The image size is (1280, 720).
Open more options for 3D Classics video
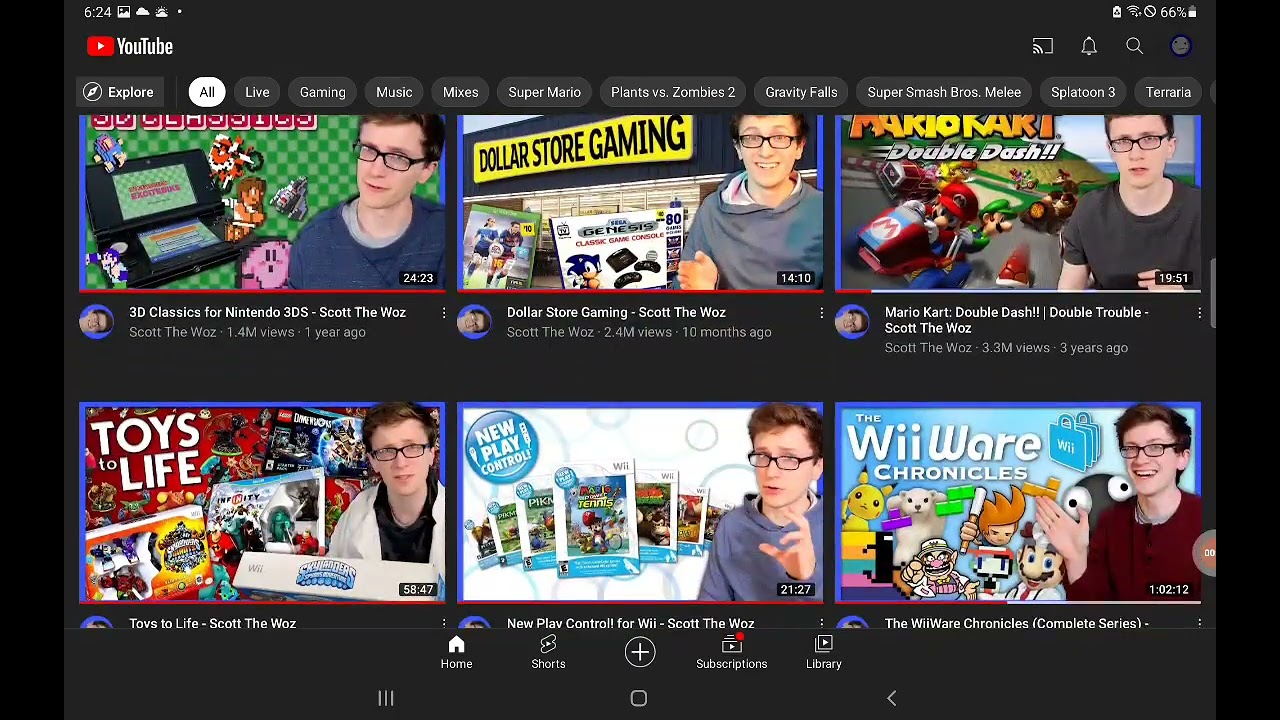[444, 314]
